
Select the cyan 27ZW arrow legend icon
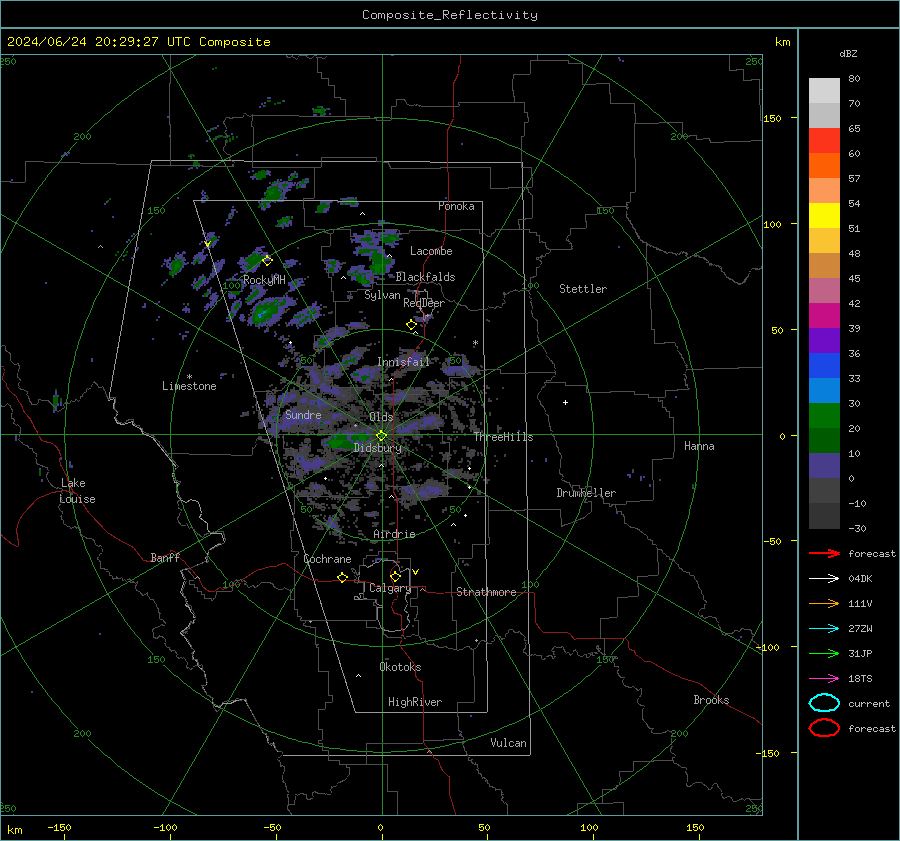coord(824,629)
